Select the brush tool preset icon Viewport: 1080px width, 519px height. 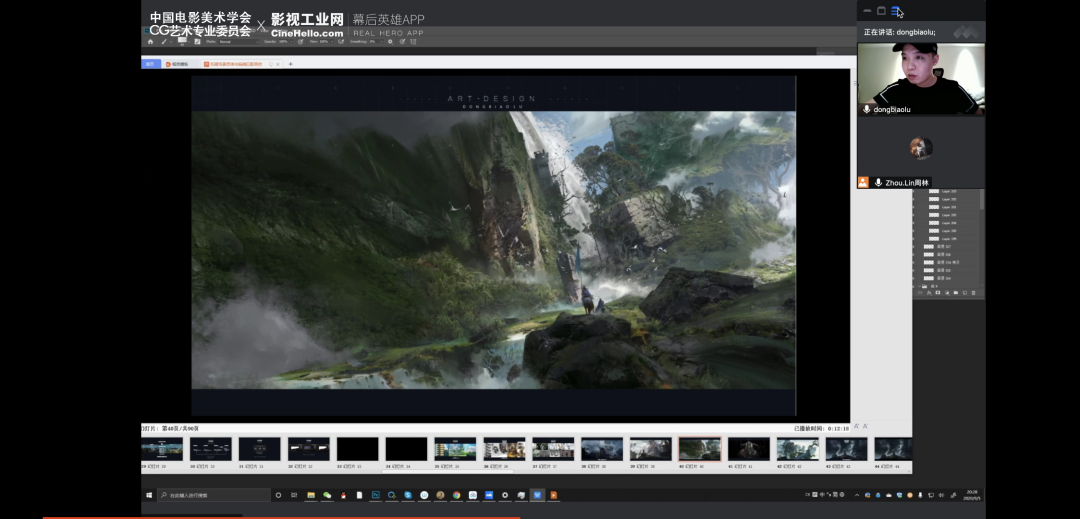pos(165,41)
